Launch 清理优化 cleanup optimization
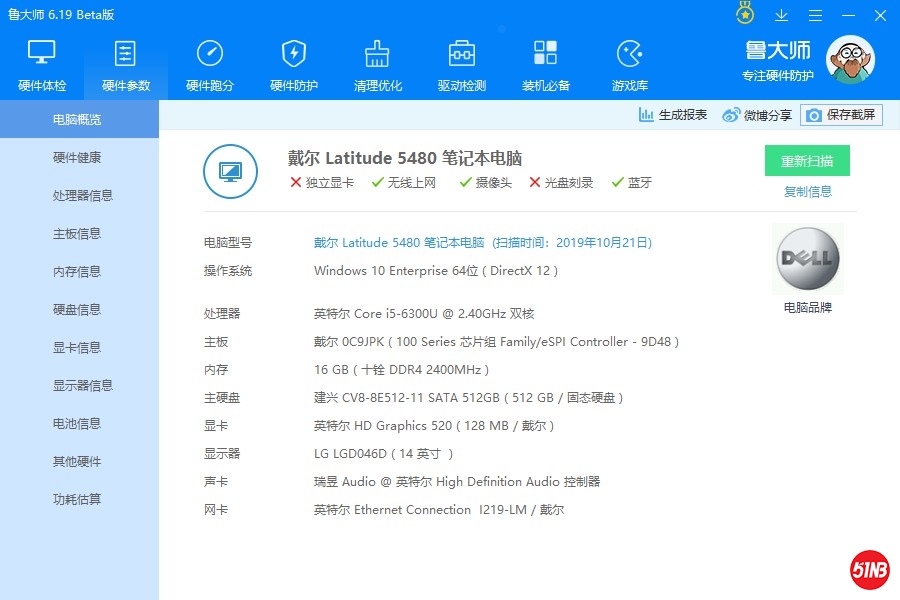 pyautogui.click(x=376, y=60)
